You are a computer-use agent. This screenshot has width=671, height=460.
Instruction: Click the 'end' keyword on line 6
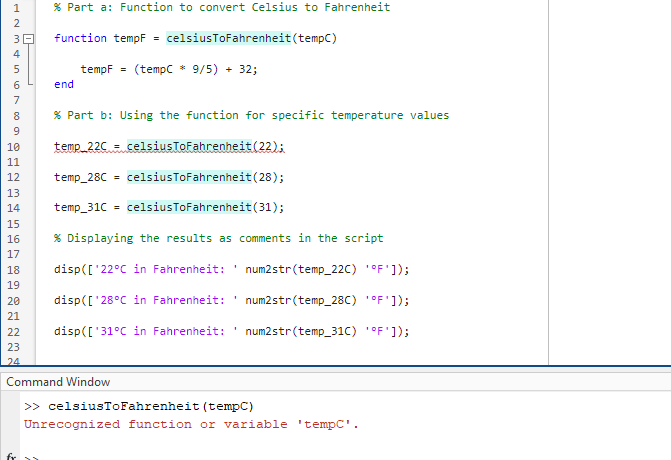click(64, 84)
